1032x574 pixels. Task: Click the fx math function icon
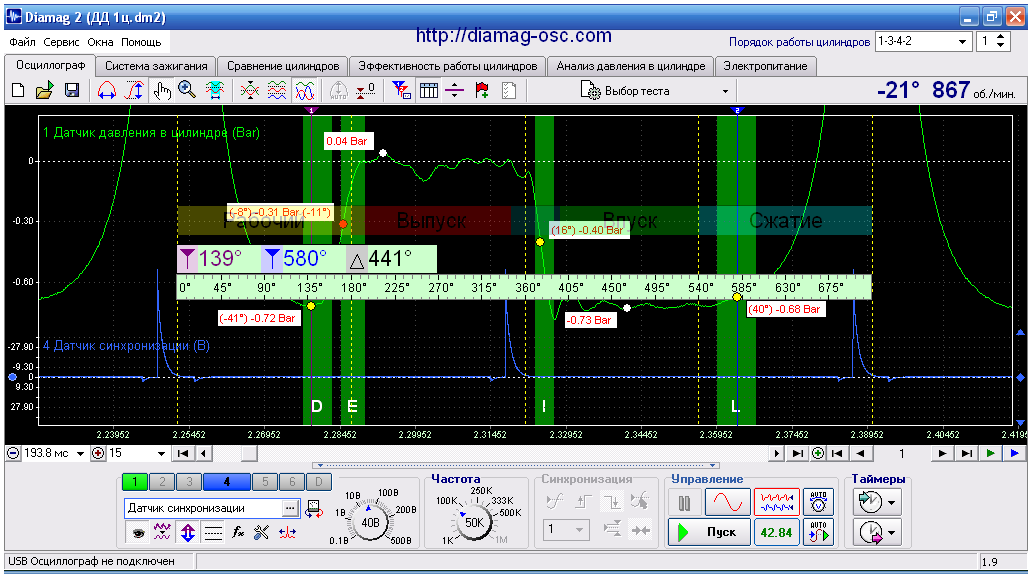238,532
